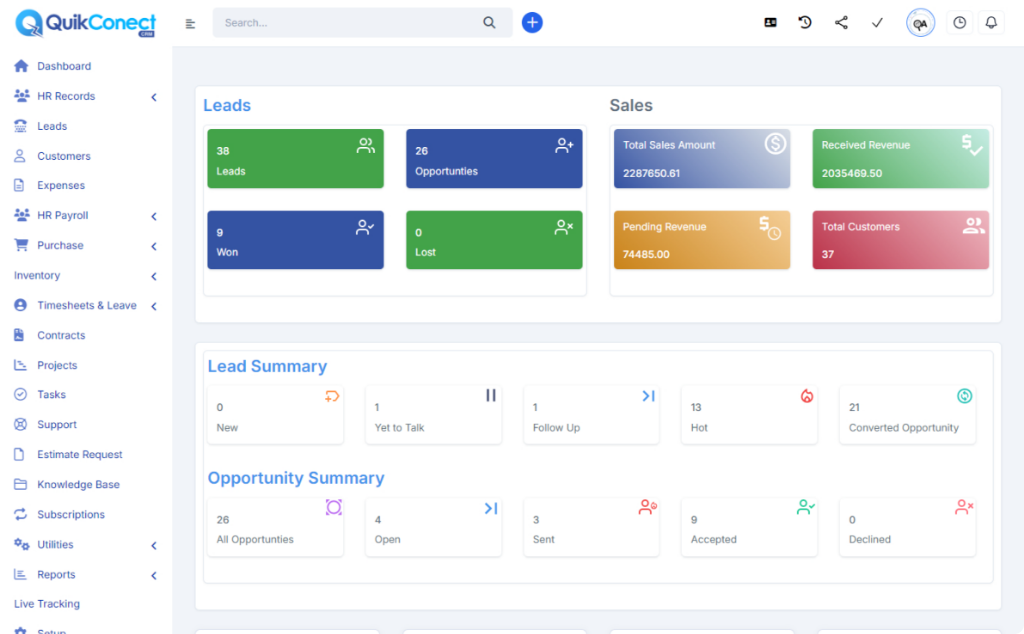This screenshot has width=1024, height=634.
Task: Click the Leads phone icon in sidebar
Action: point(21,126)
